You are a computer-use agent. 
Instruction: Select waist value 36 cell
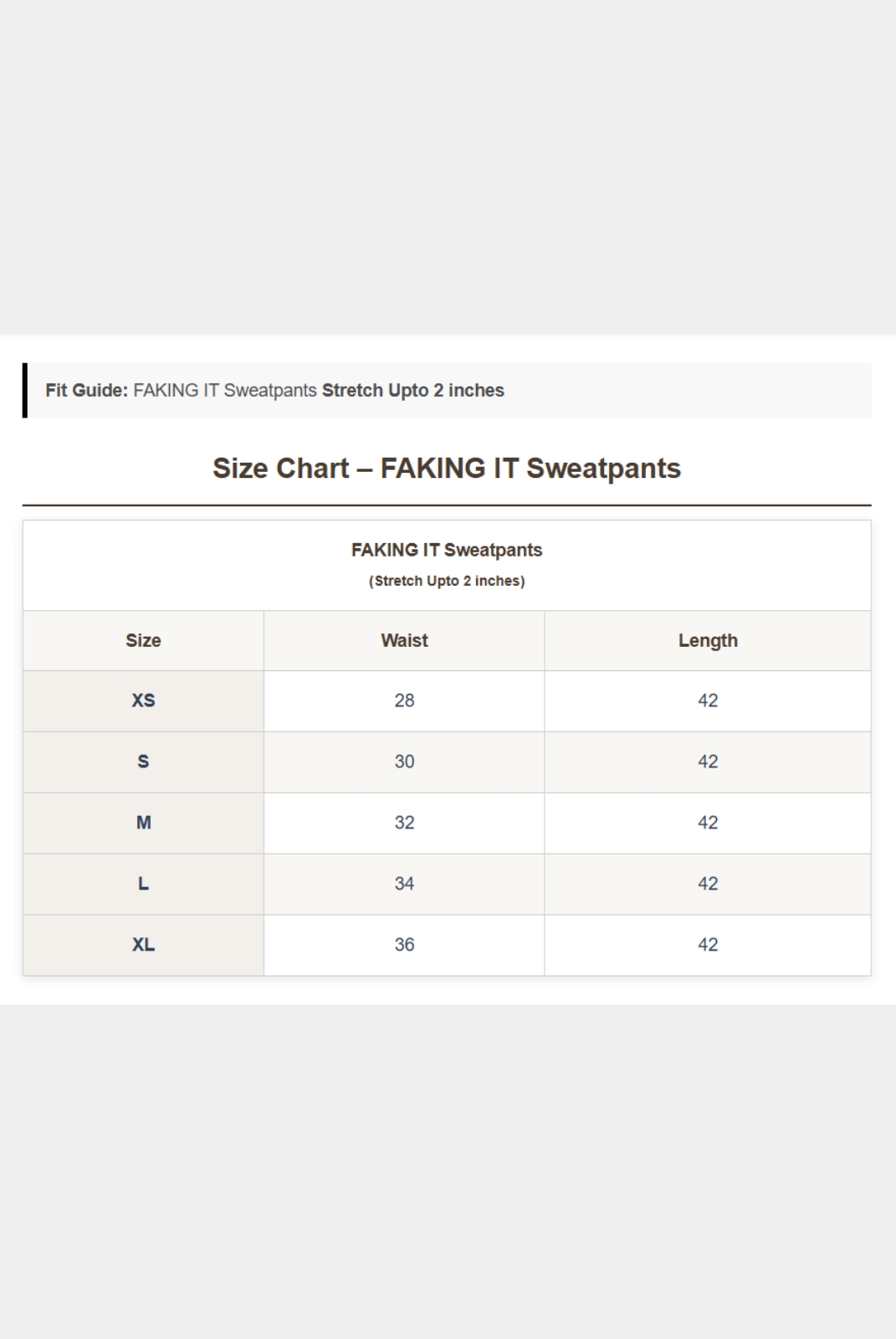[x=404, y=945]
